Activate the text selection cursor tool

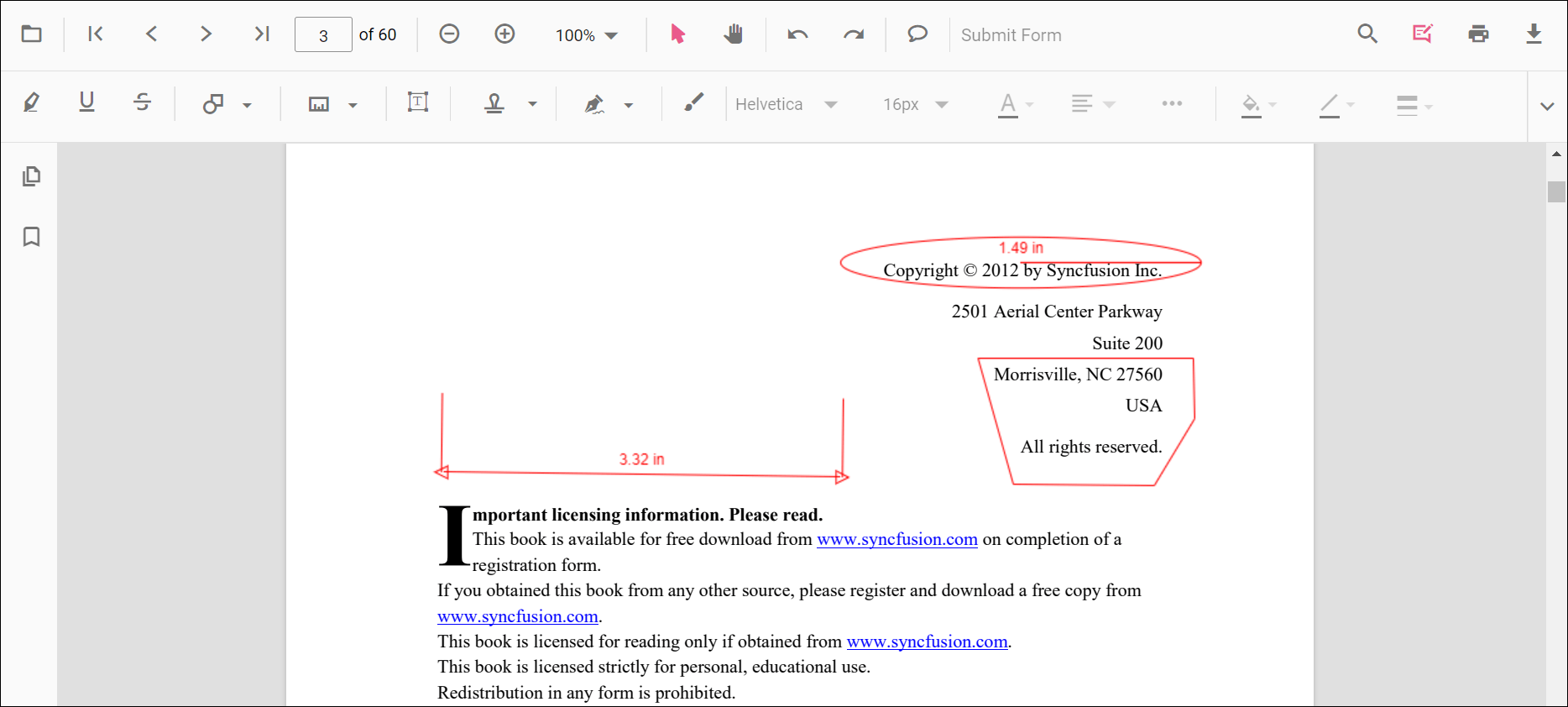click(x=677, y=34)
